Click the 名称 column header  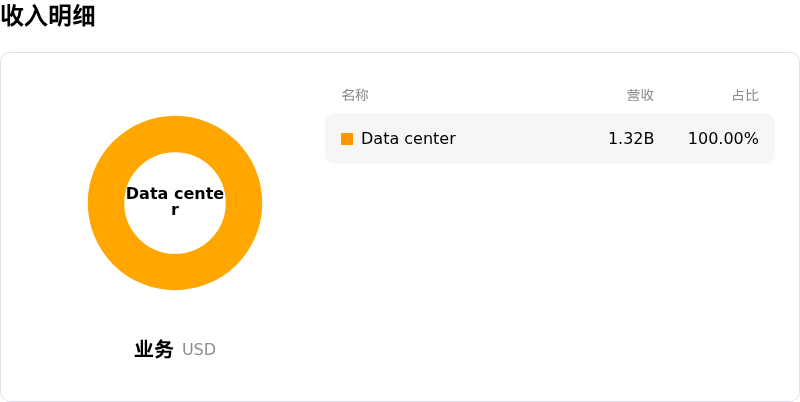click(x=355, y=95)
